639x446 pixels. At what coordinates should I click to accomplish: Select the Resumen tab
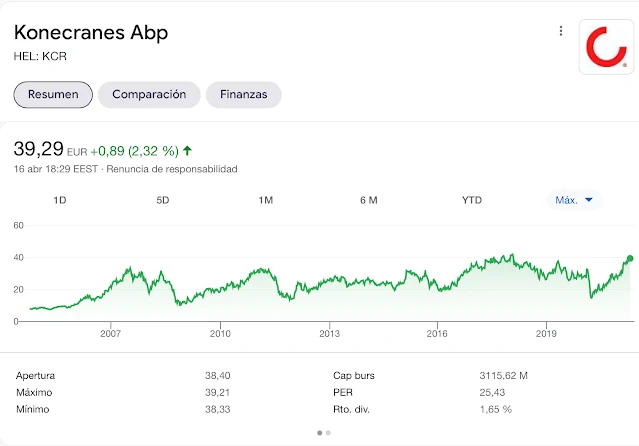(53, 95)
